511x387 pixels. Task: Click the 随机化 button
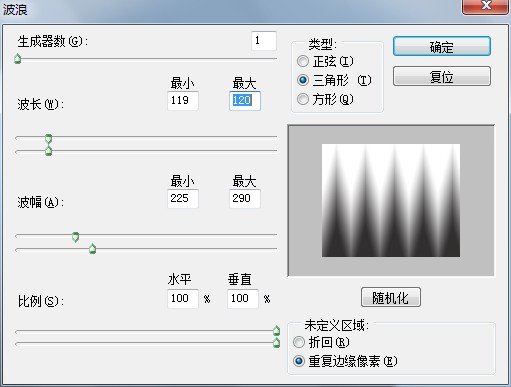[x=391, y=297]
